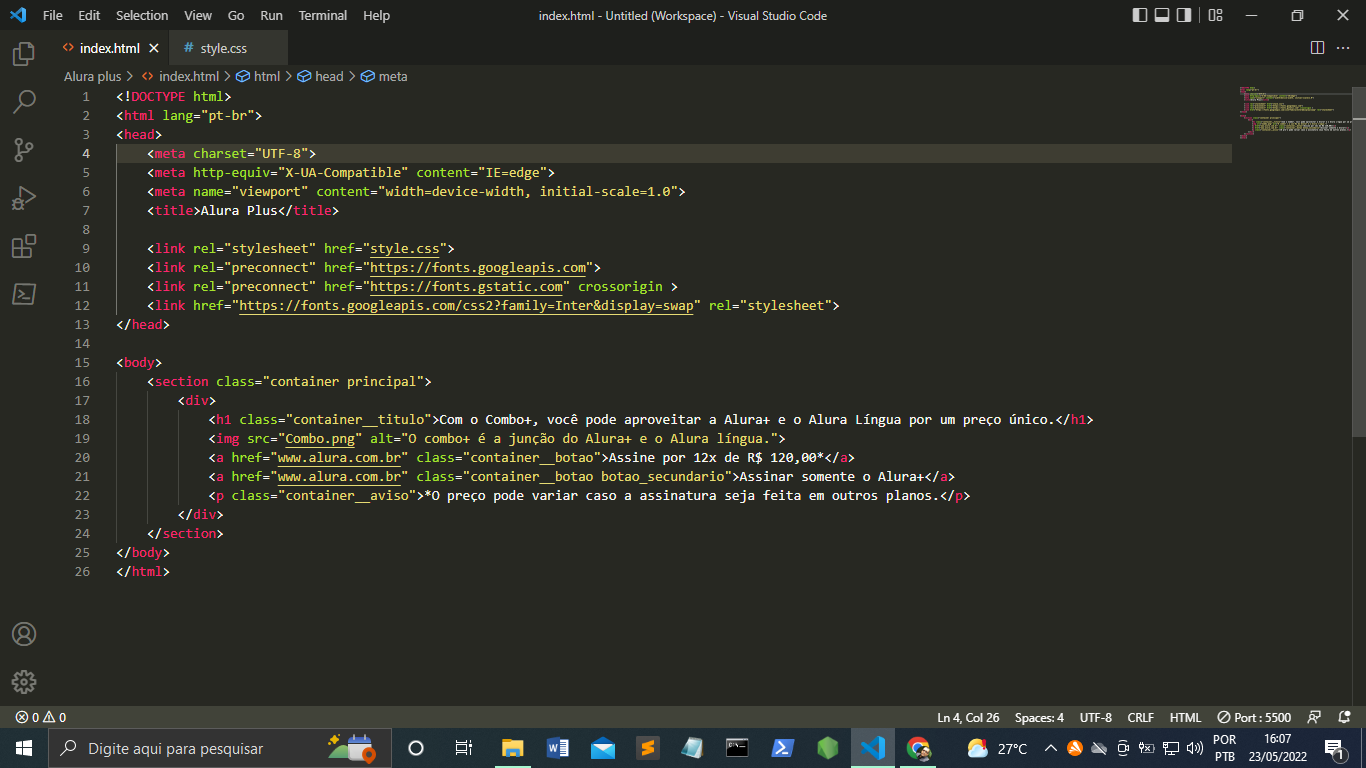This screenshot has width=1366, height=768.
Task: Open the Selection menu
Action: pos(142,15)
